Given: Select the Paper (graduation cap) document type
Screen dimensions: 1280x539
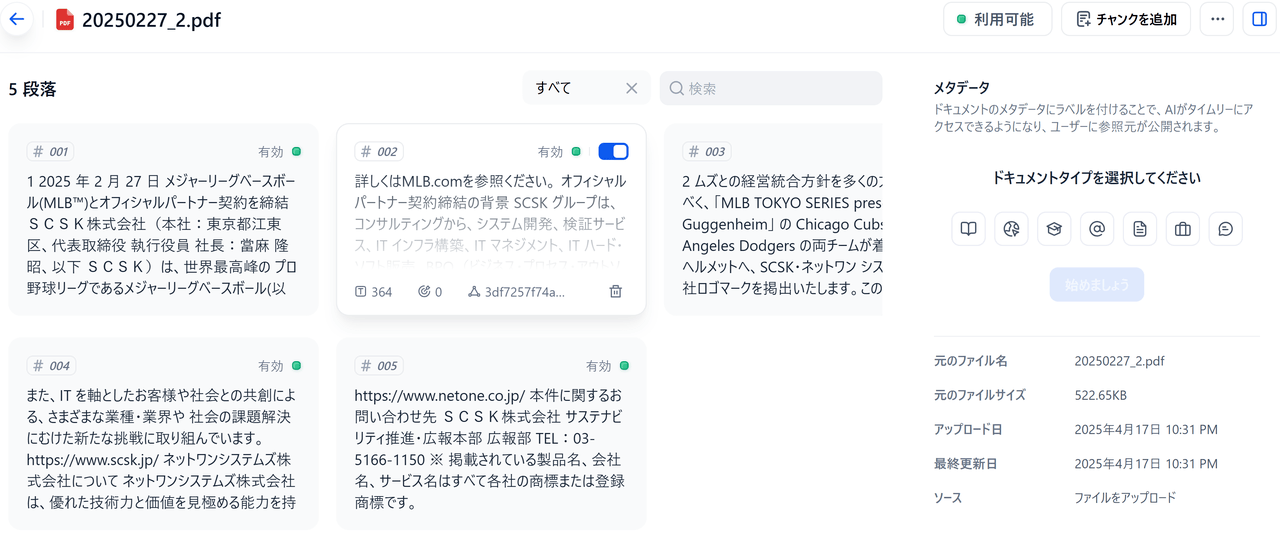Looking at the screenshot, I should (1054, 229).
